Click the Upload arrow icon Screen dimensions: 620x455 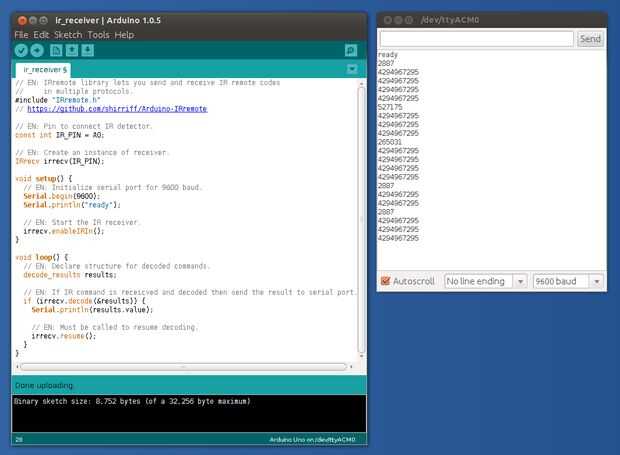point(37,50)
